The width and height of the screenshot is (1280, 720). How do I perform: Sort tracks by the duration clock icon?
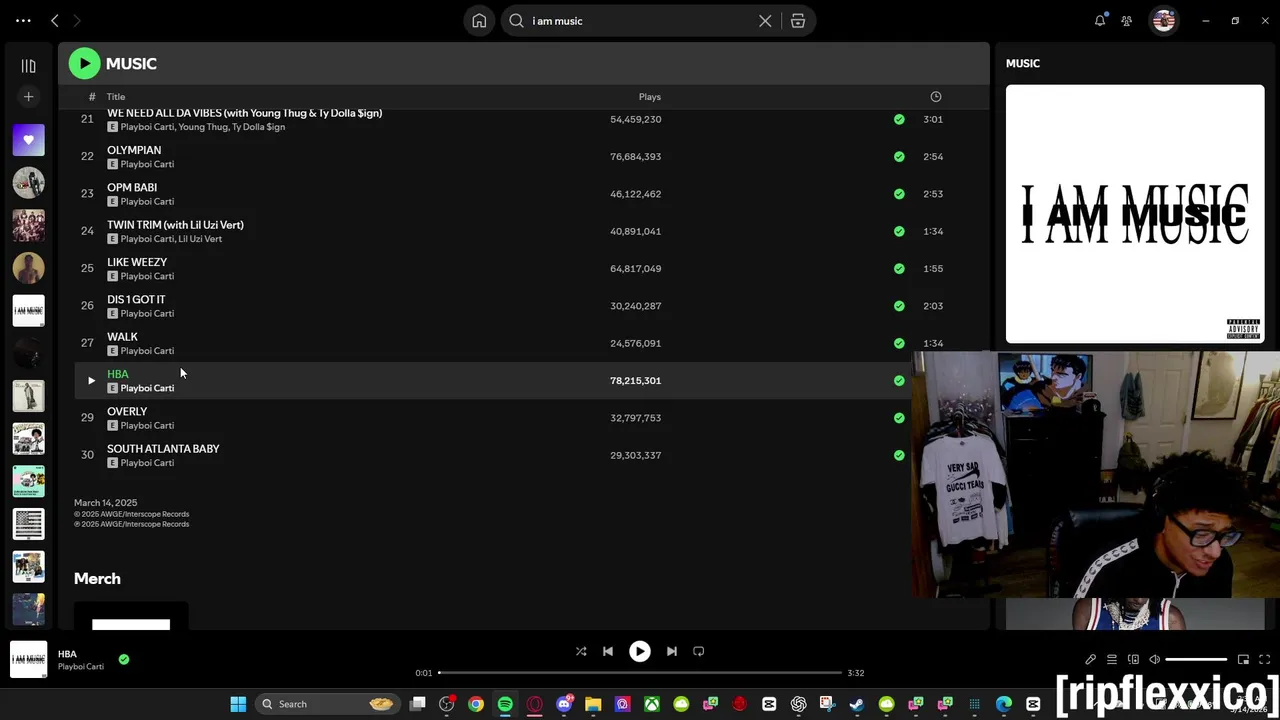click(x=936, y=97)
